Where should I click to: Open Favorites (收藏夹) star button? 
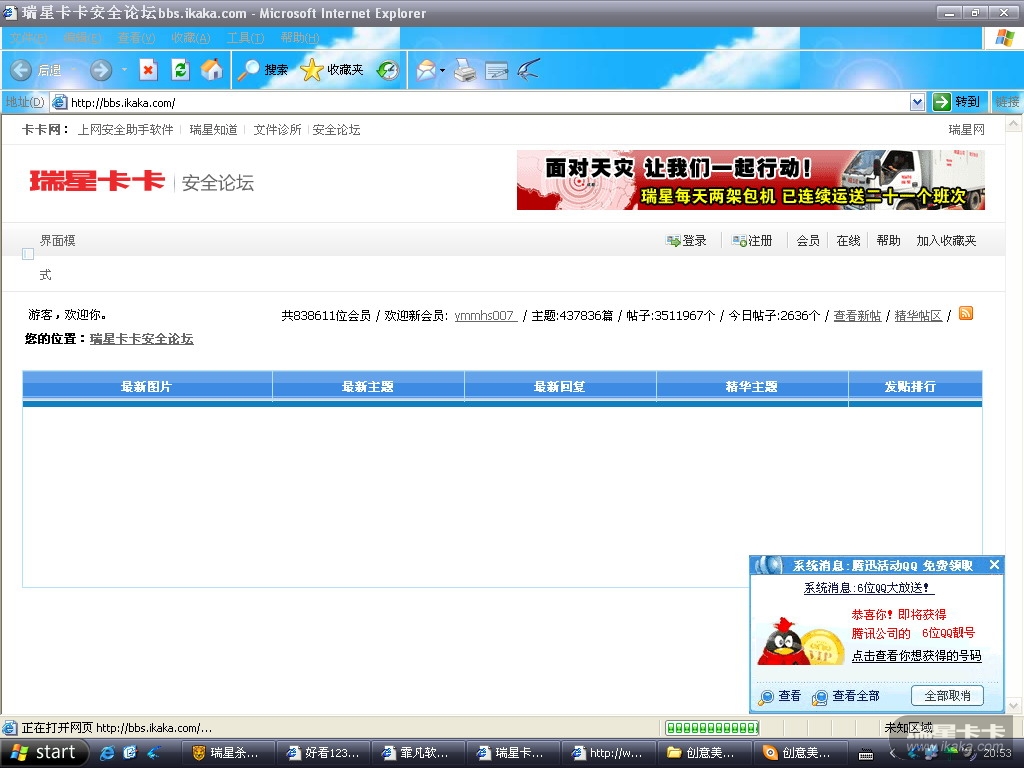click(332, 70)
